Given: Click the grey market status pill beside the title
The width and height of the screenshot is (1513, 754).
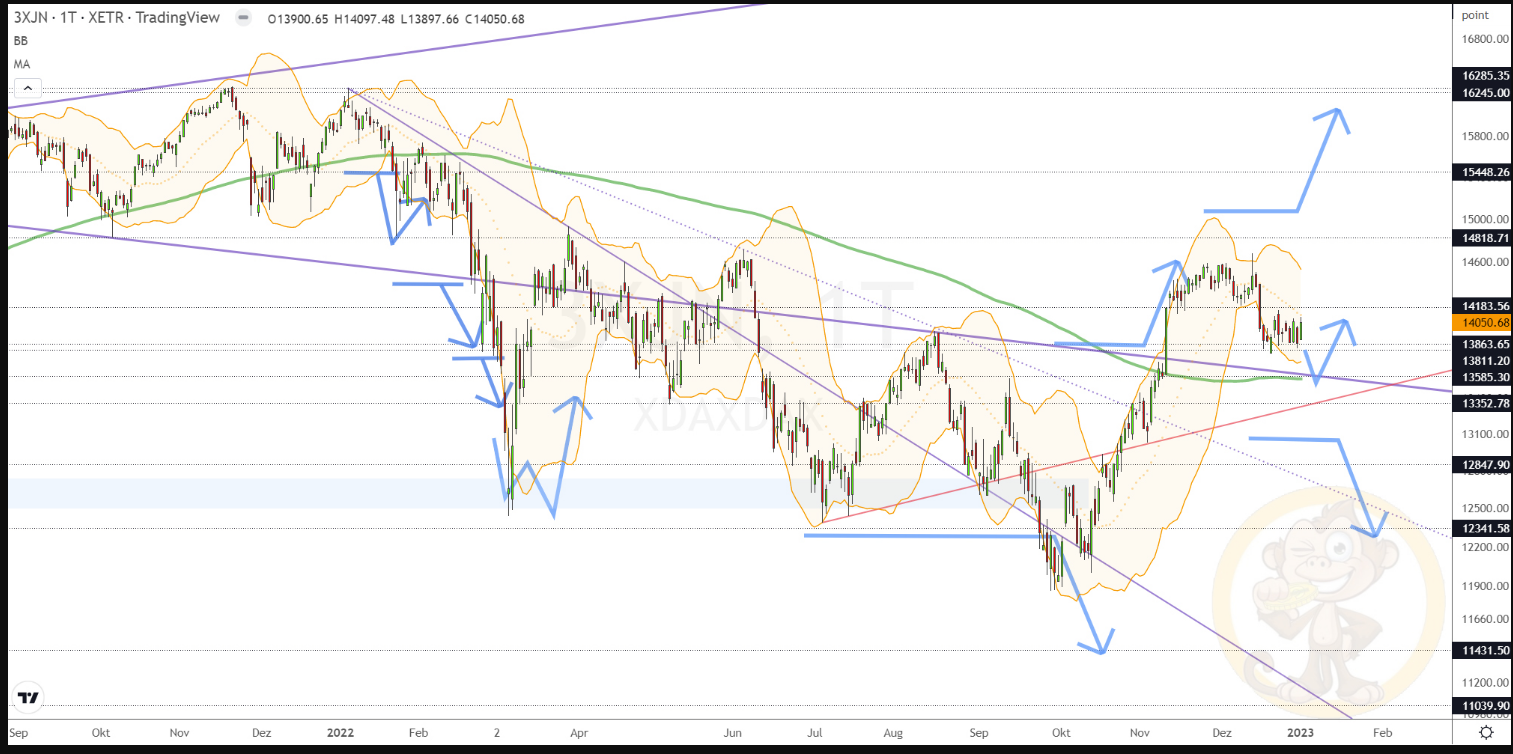Looking at the screenshot, I should click(x=243, y=18).
